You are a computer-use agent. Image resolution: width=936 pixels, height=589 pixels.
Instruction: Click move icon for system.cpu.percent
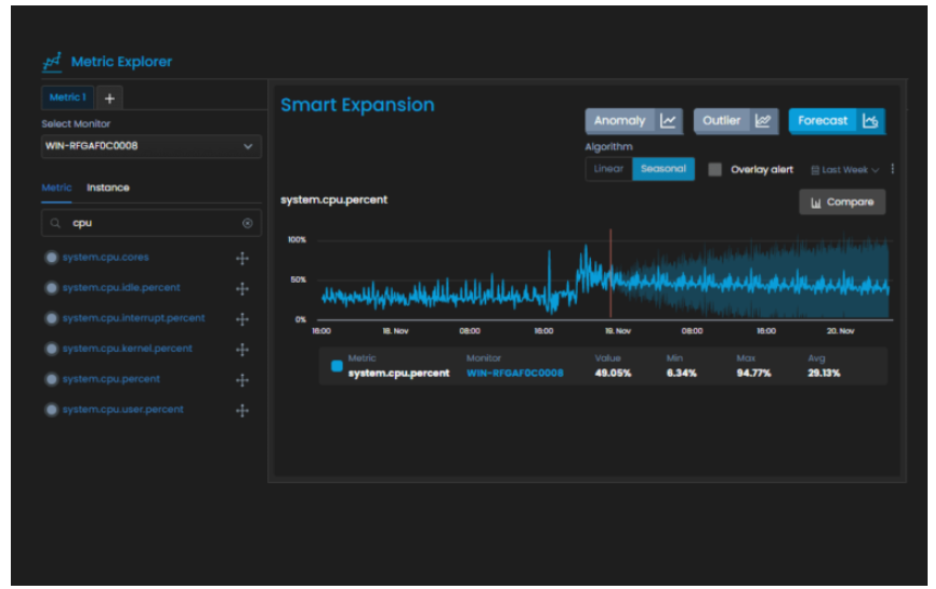[x=242, y=380]
